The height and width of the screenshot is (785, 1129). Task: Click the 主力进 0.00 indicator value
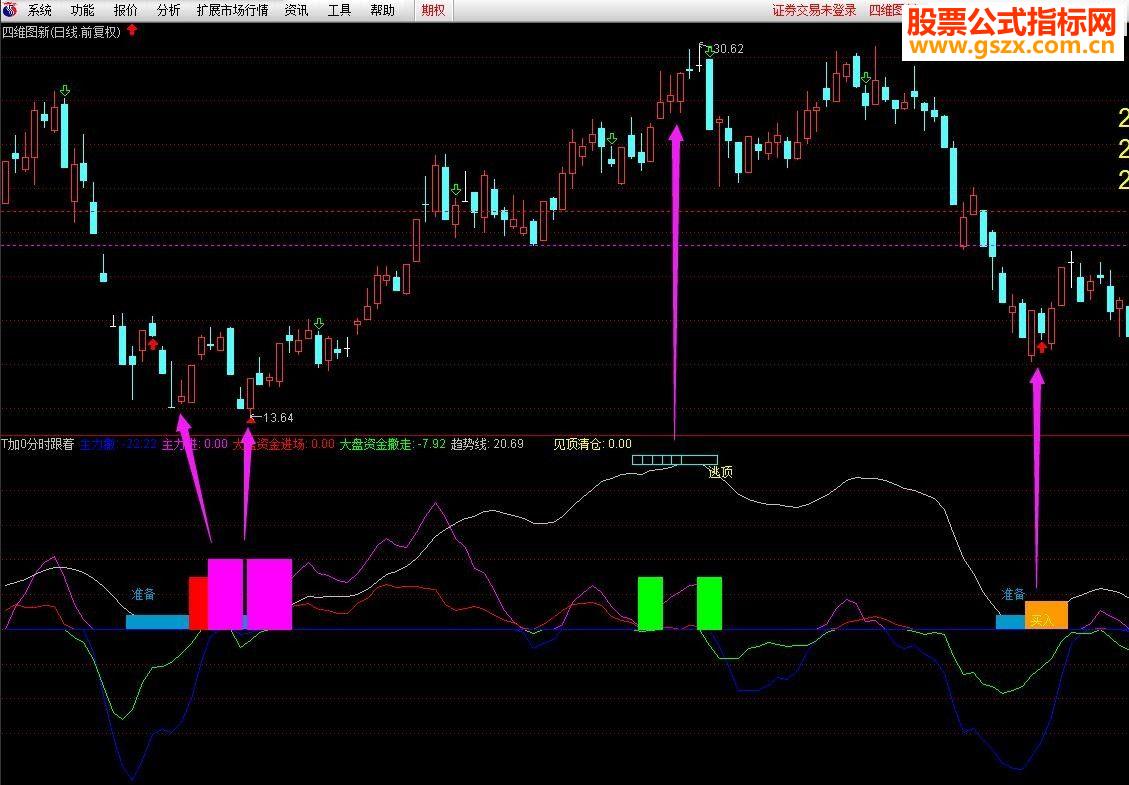[x=194, y=444]
